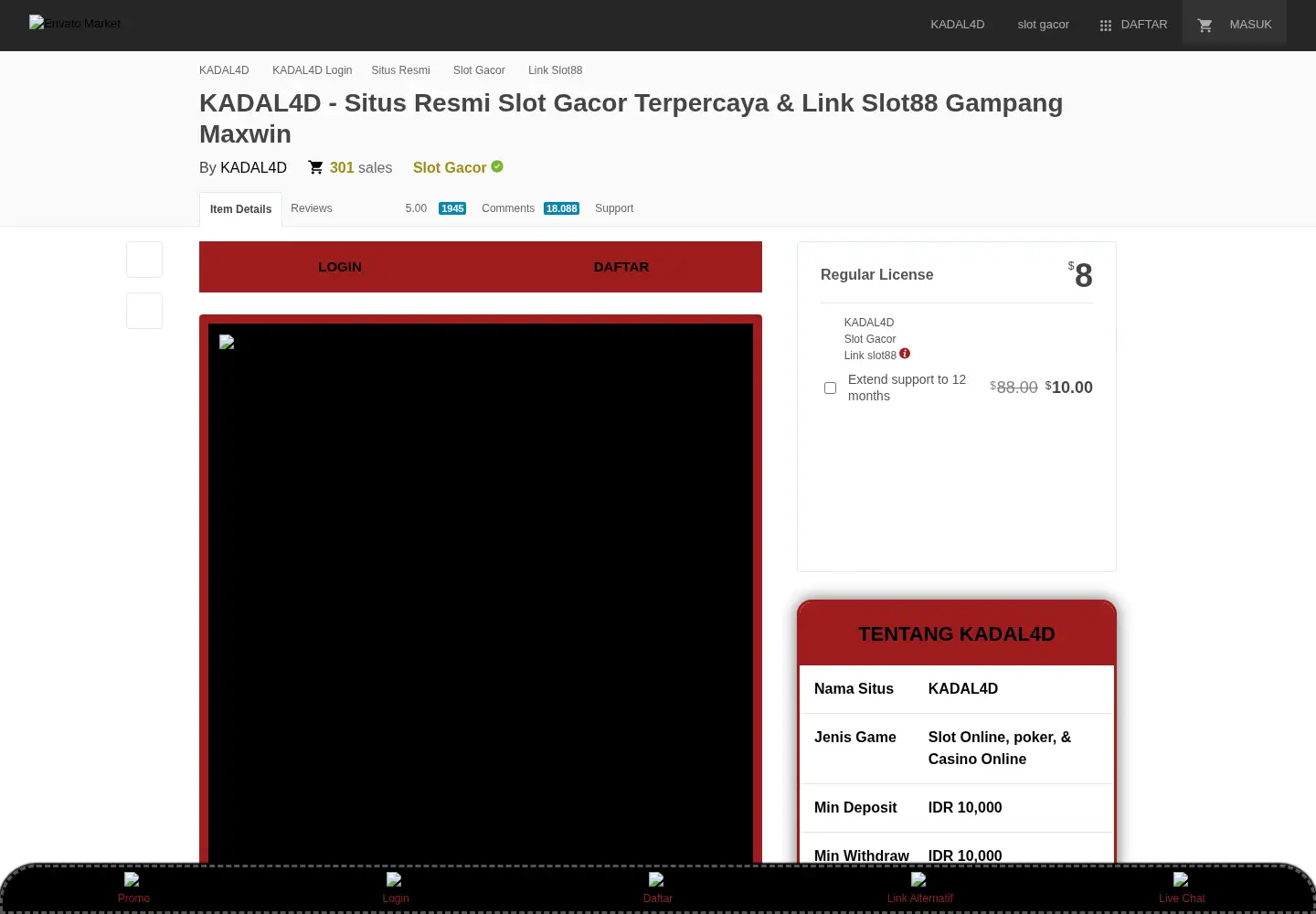Open the KADAL4D link in top navigation

tap(958, 25)
